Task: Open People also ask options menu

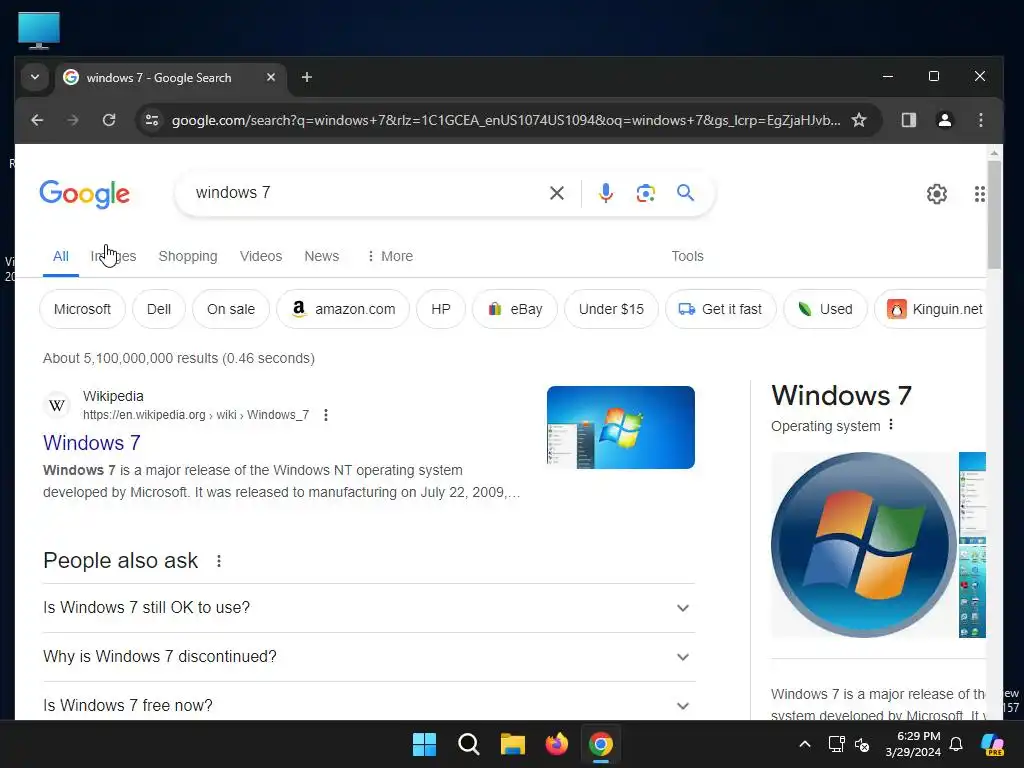Action: point(219,561)
